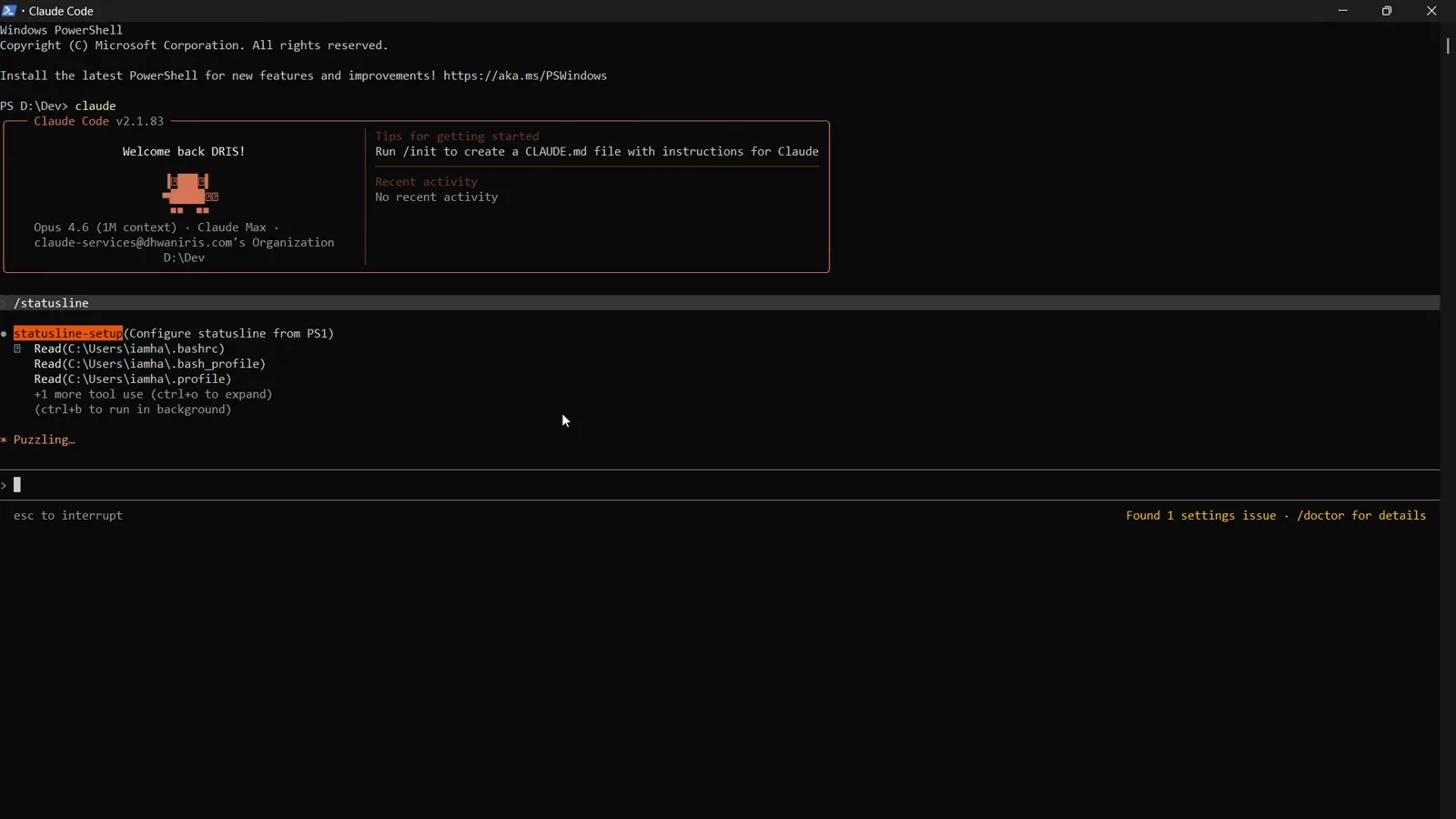Click the PowerShell icon in title bar

pos(9,11)
